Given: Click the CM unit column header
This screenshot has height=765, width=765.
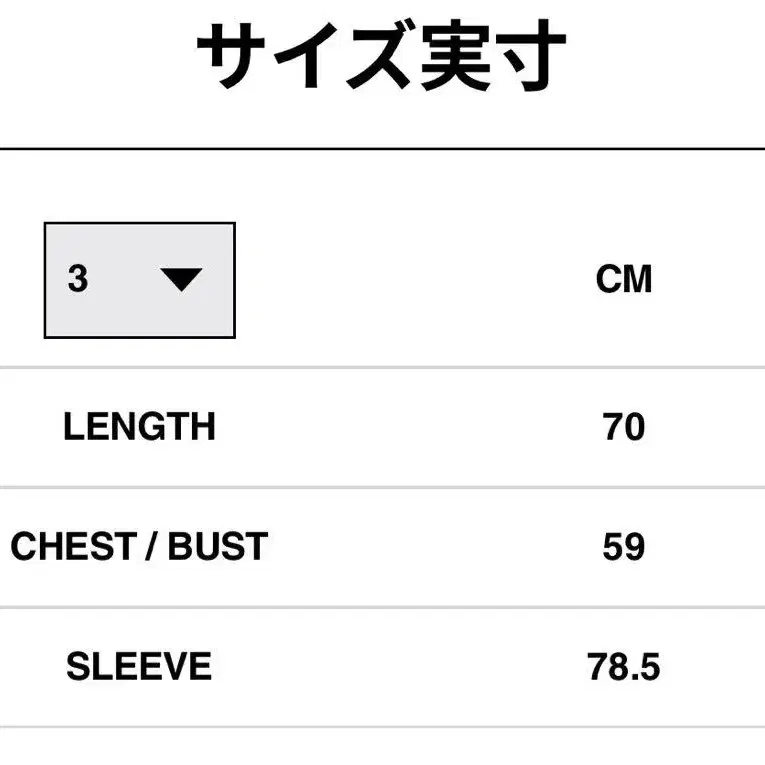Looking at the screenshot, I should click(623, 280).
